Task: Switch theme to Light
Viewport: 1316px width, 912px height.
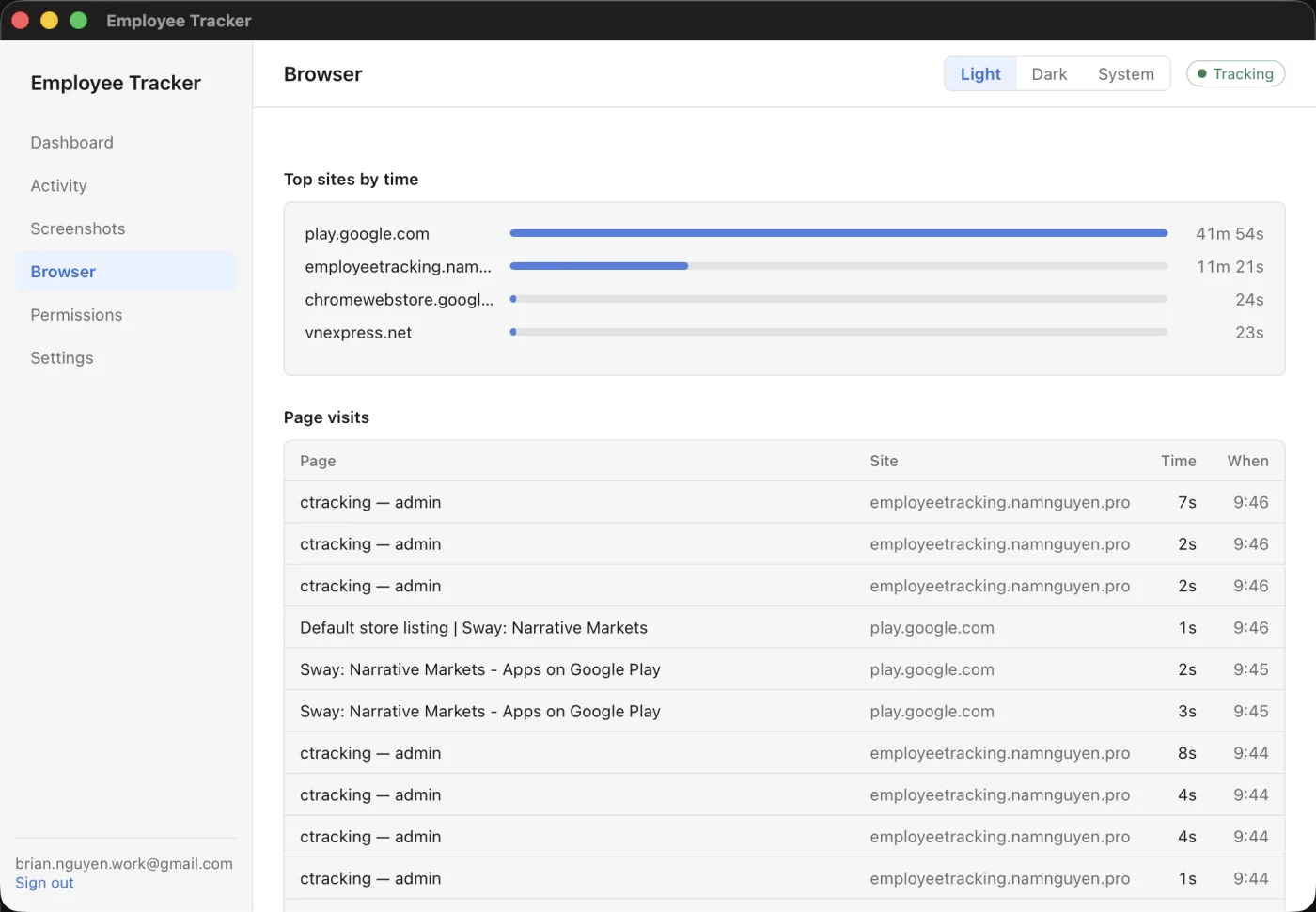Action: click(x=980, y=74)
